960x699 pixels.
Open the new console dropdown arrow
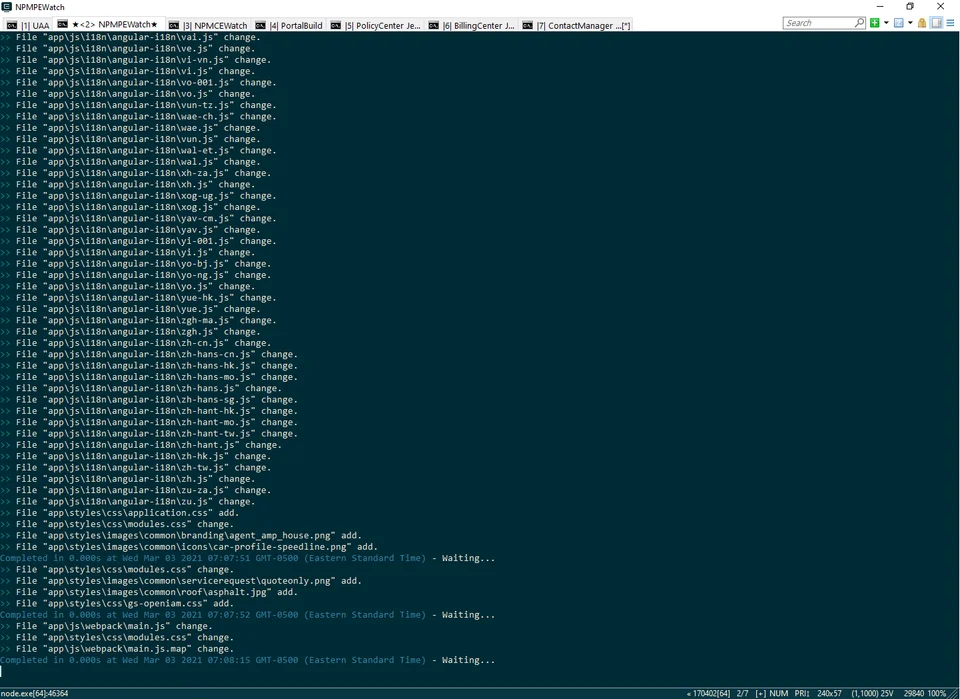click(886, 23)
